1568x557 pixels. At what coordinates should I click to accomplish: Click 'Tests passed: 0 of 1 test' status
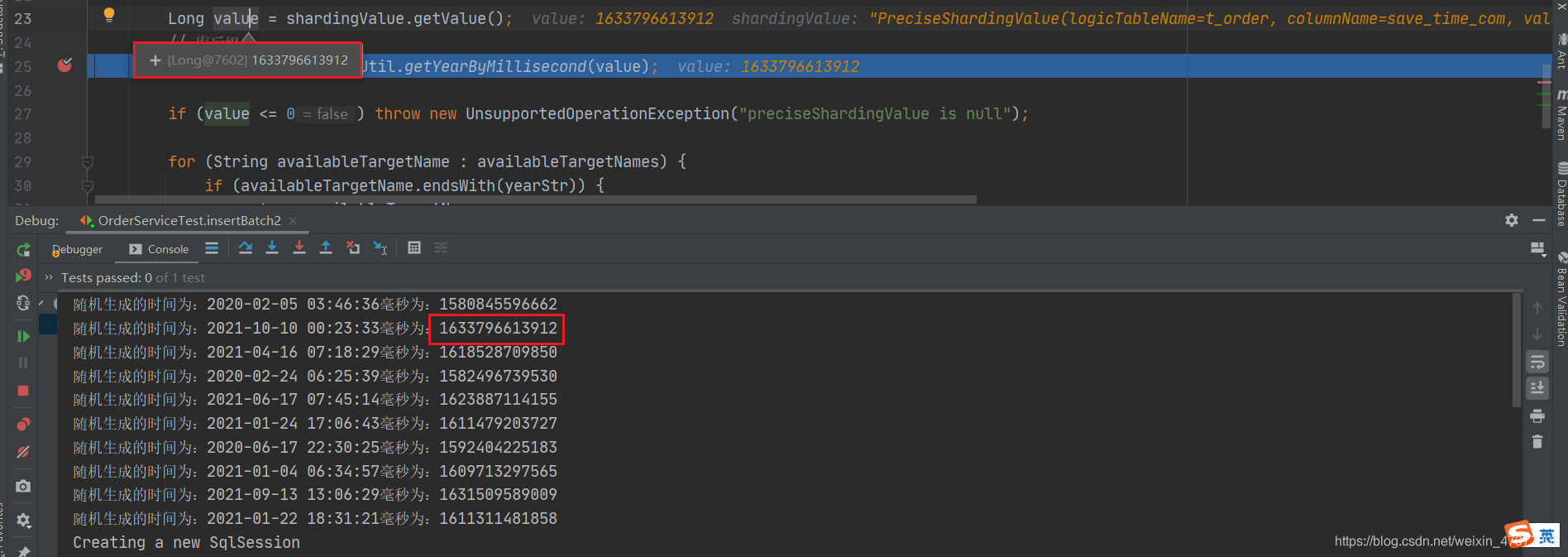click(x=133, y=278)
